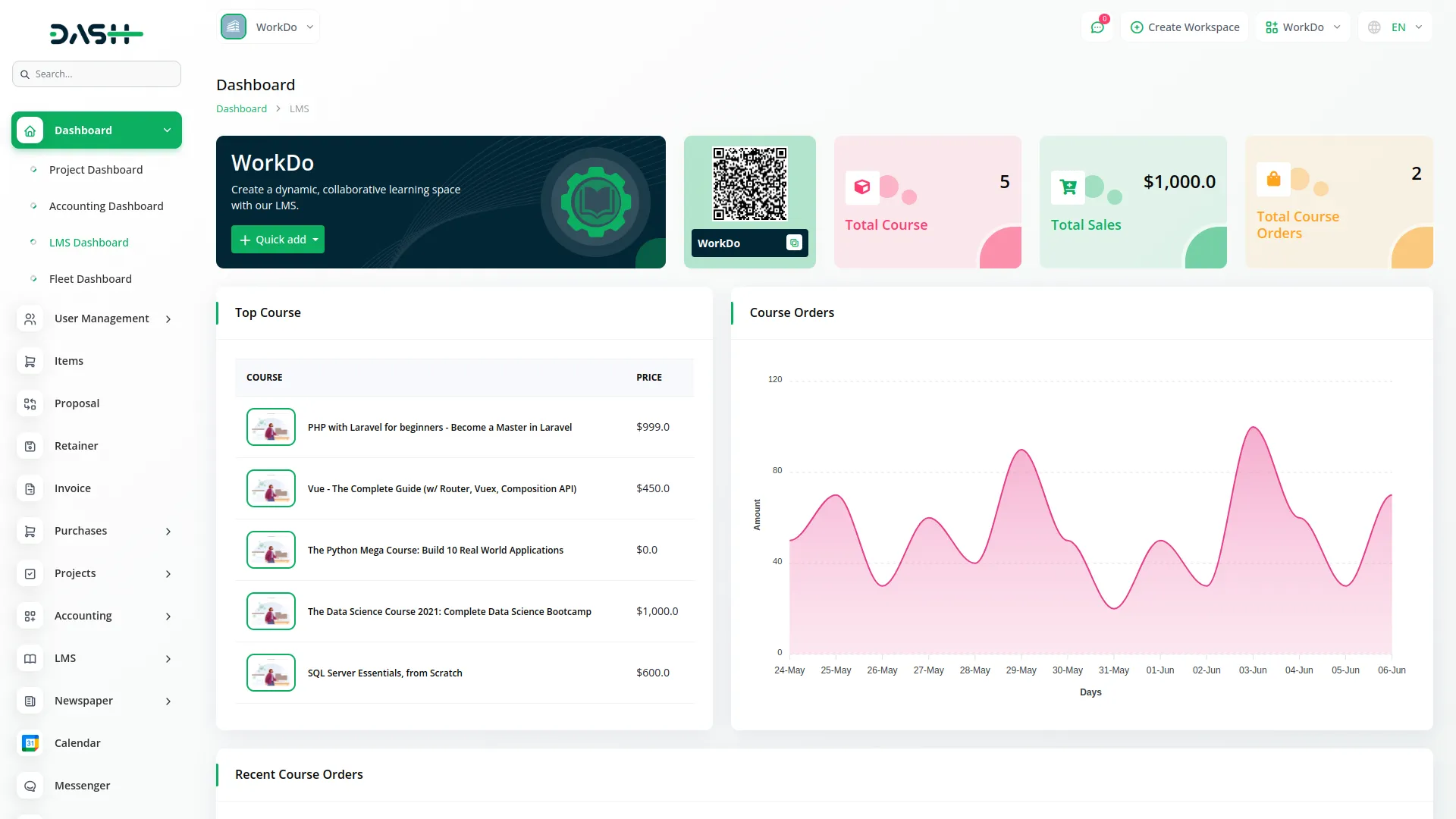Click the copy link icon beside WorkDo QR
Image resolution: width=1456 pixels, height=819 pixels.
click(794, 243)
